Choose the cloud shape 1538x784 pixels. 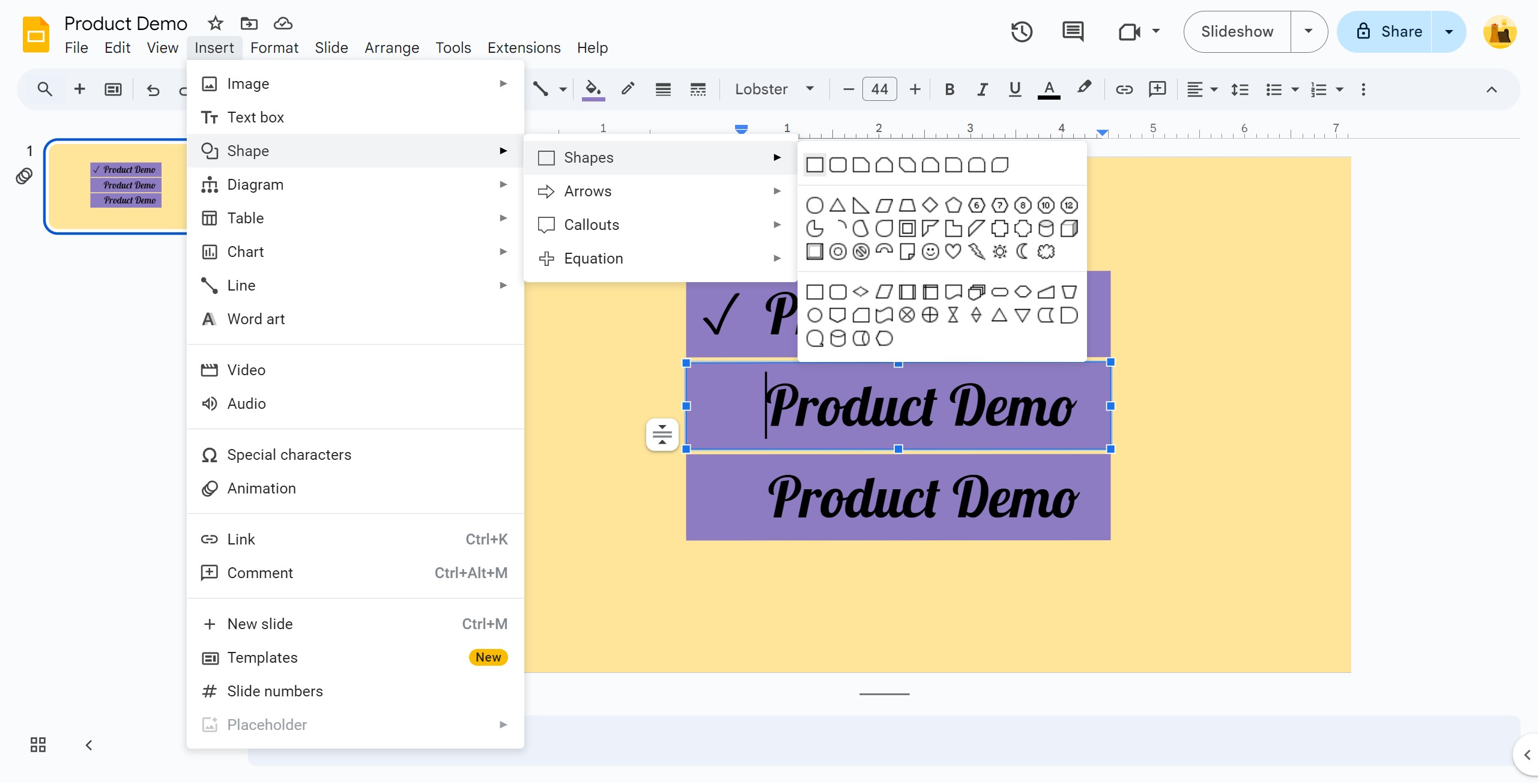[x=1046, y=252]
